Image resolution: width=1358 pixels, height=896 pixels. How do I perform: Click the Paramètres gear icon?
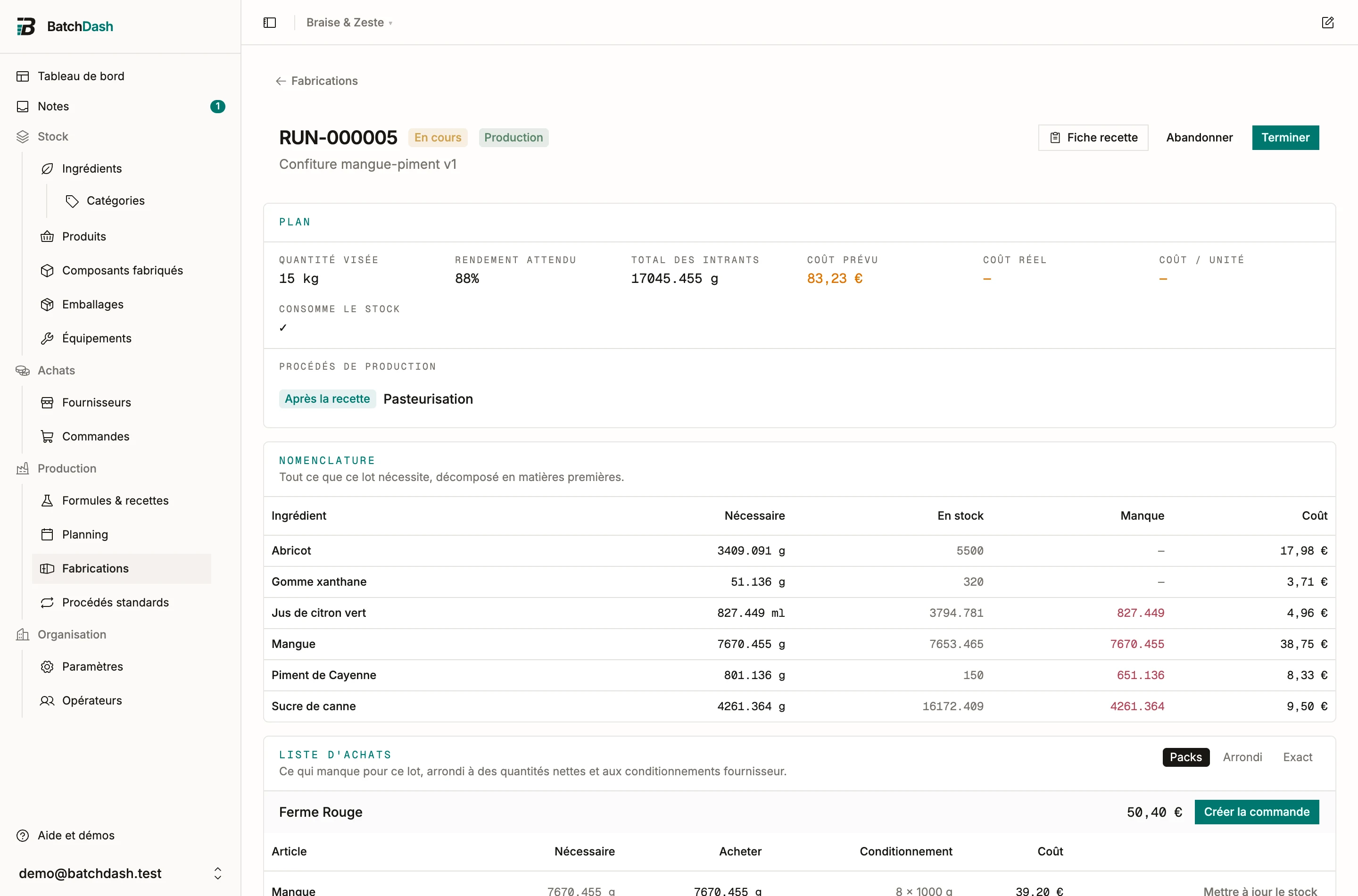[x=48, y=667]
